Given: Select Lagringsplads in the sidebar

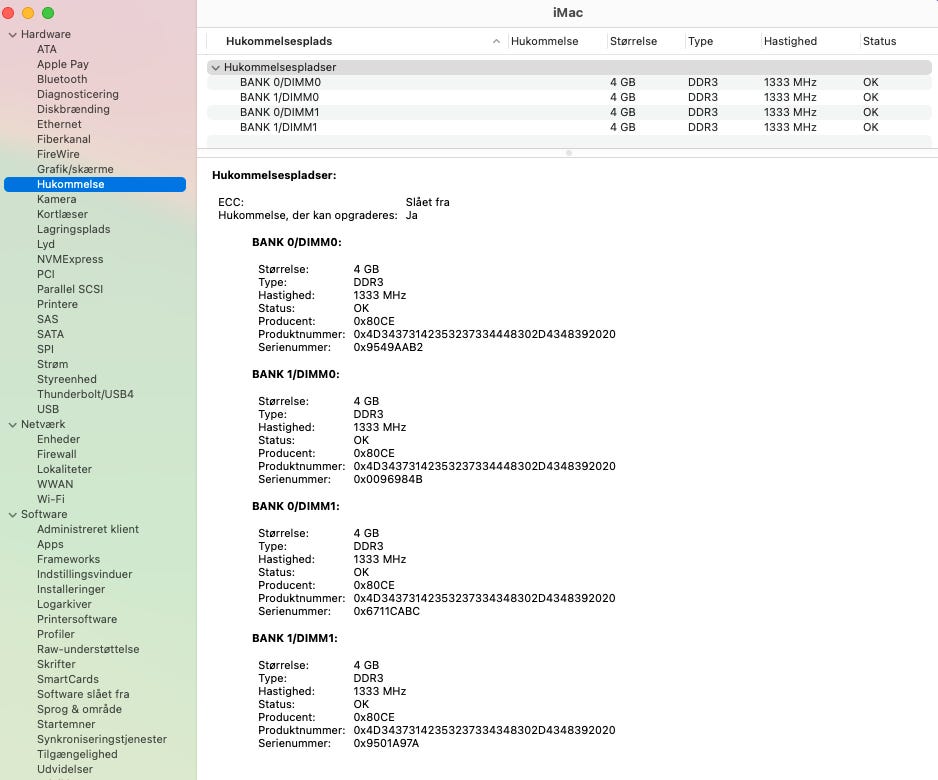Looking at the screenshot, I should pos(73,229).
